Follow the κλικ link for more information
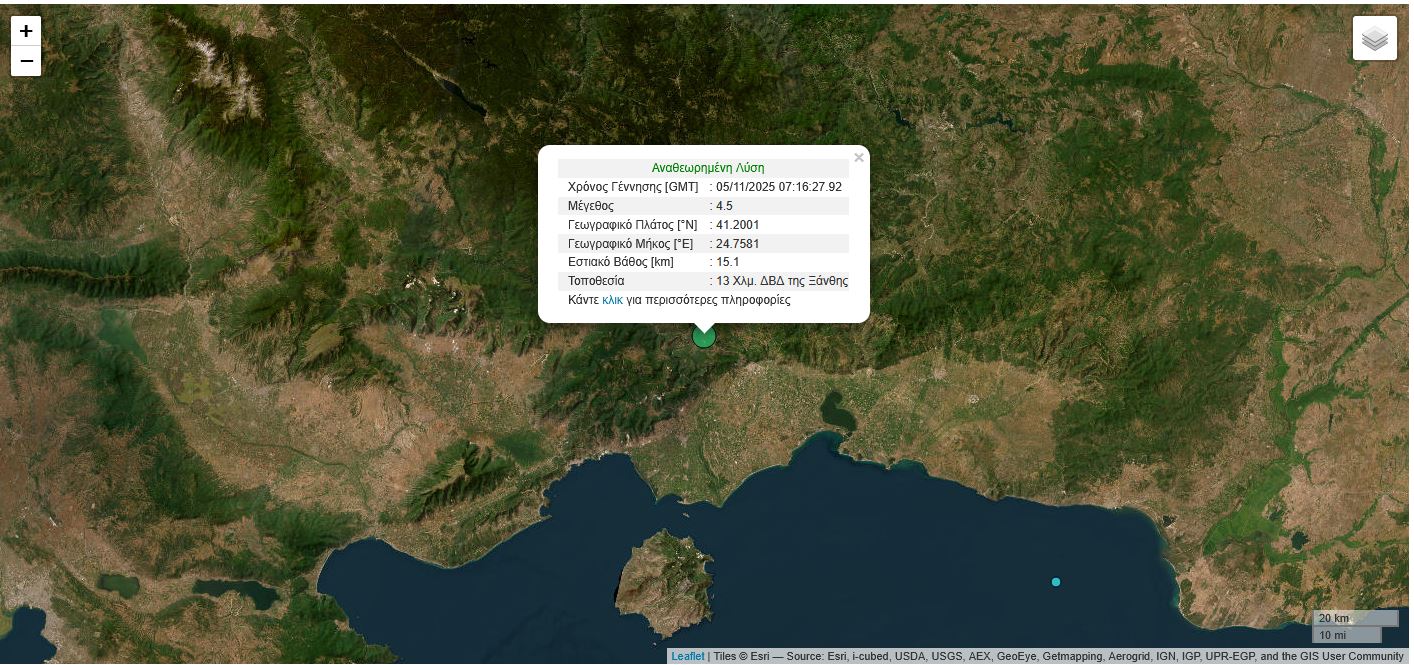The width and height of the screenshot is (1414, 665). [612, 300]
